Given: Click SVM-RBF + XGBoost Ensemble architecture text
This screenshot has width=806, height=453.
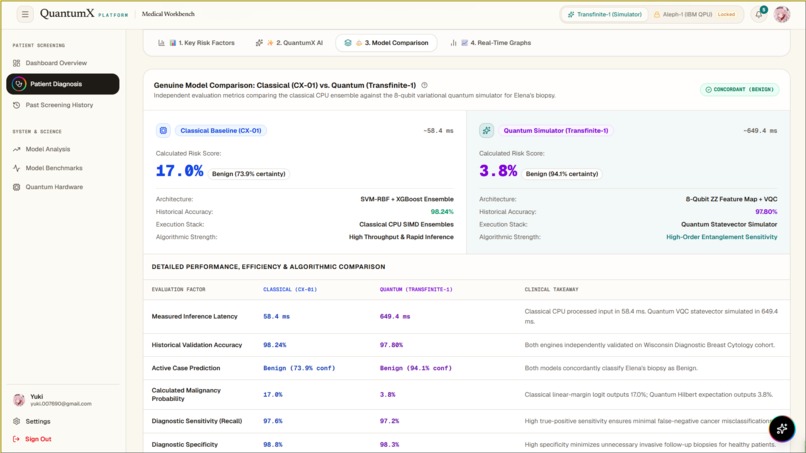Looking at the screenshot, I should (407, 199).
